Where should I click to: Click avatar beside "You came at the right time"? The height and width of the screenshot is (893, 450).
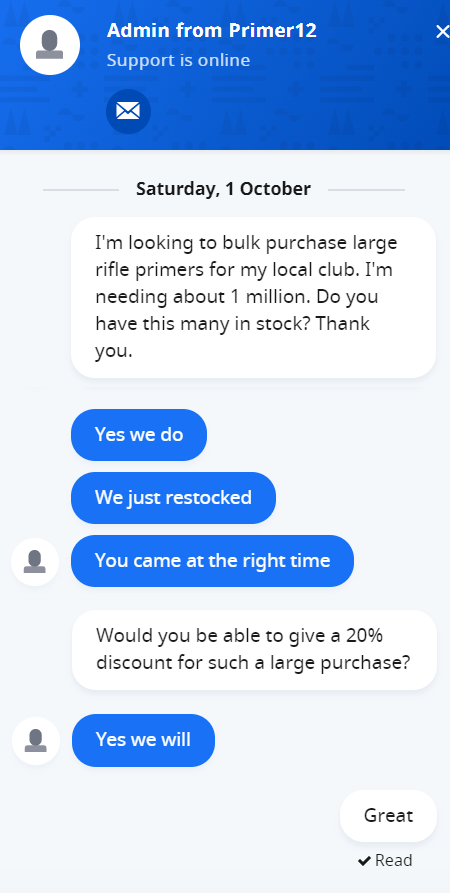click(x=35, y=562)
